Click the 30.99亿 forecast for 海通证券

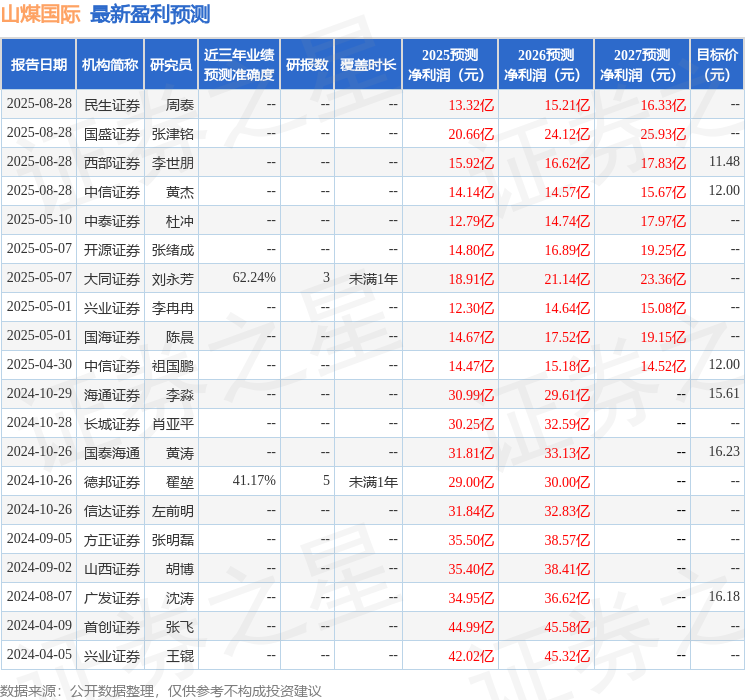pos(471,395)
